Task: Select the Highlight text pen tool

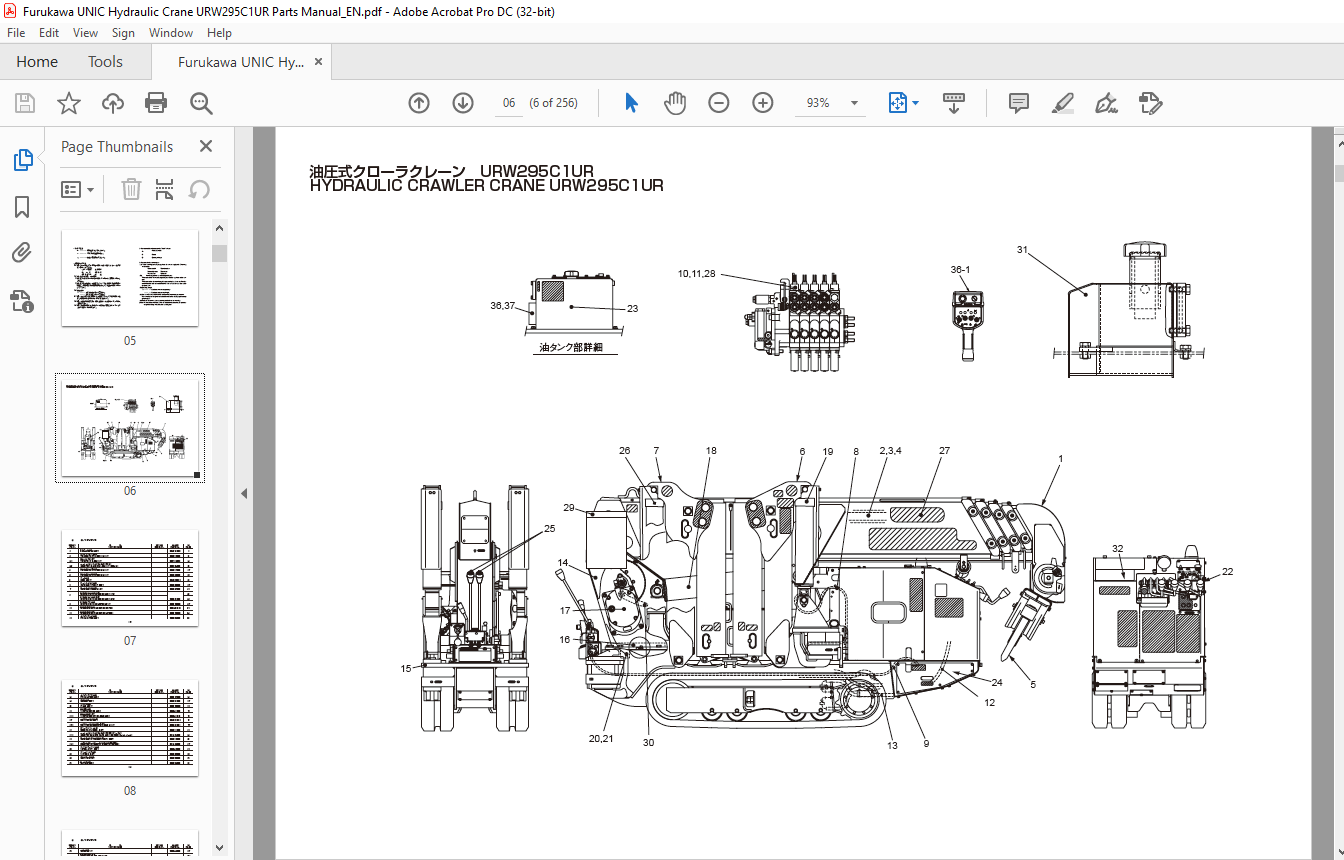Action: tap(1063, 103)
